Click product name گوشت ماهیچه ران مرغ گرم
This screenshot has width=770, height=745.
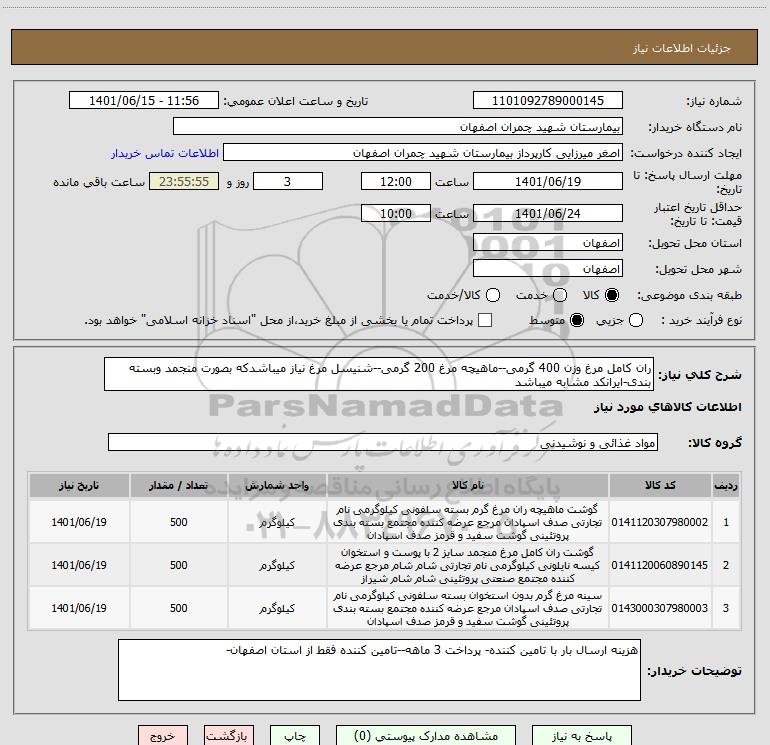468,522
